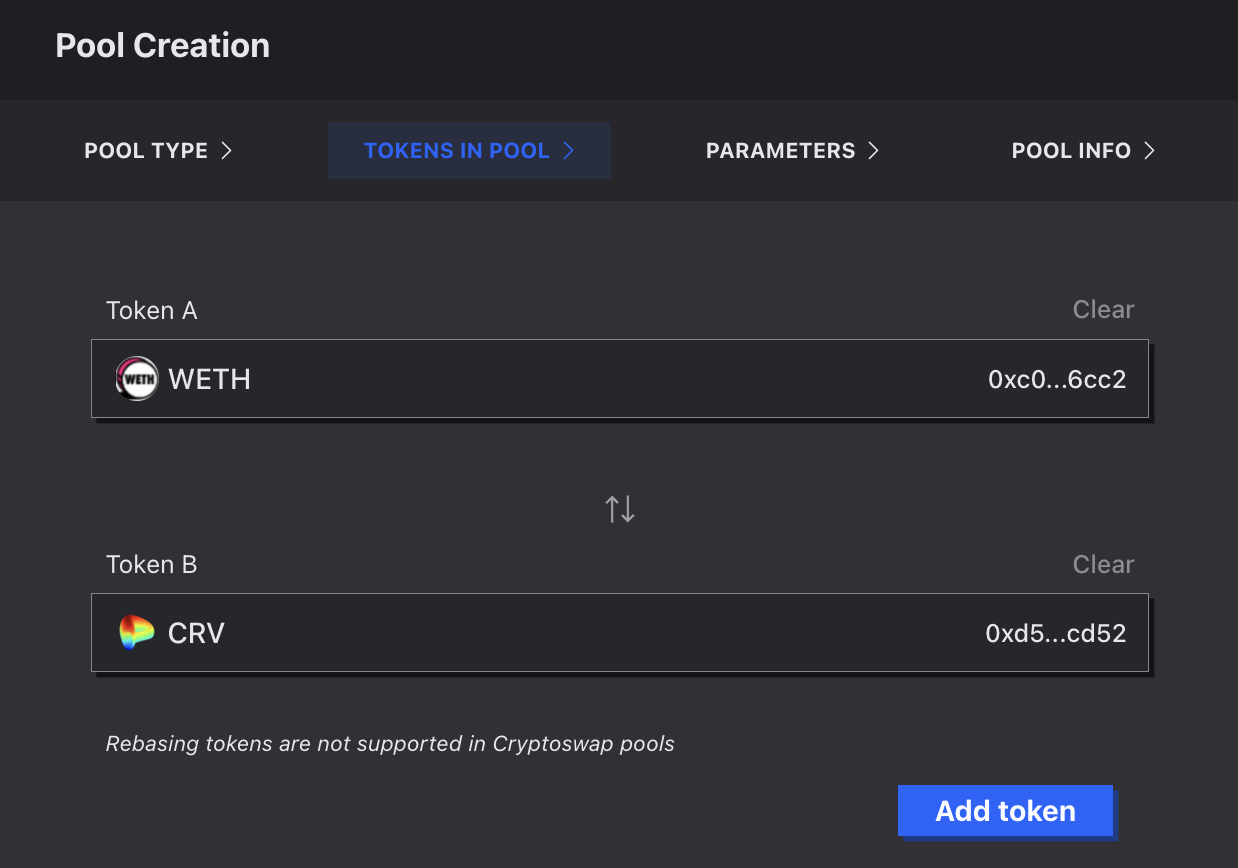Open the POOL INFO step
The image size is (1238, 868).
coord(1071,151)
